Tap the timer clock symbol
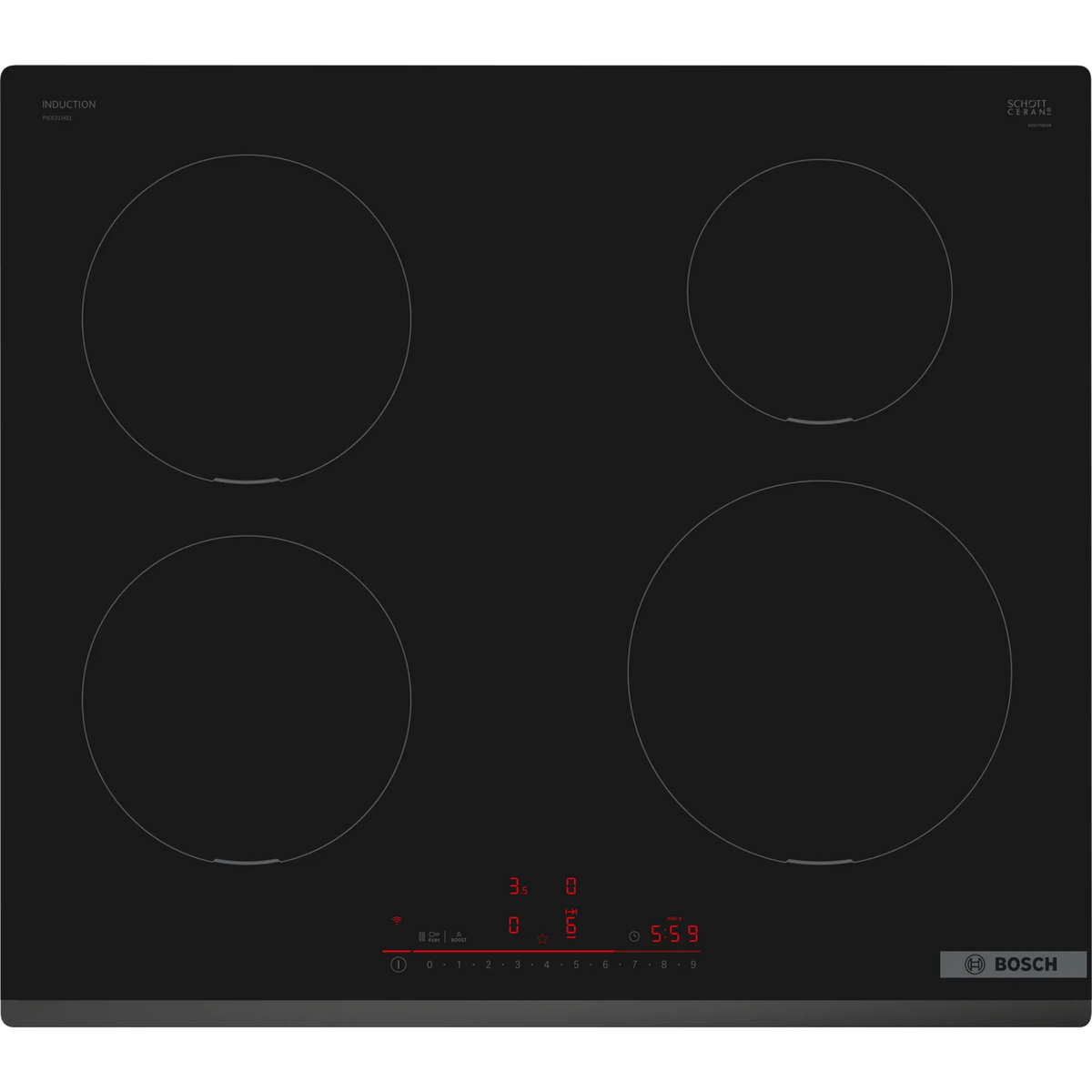This screenshot has width=1092, height=1092. click(634, 935)
